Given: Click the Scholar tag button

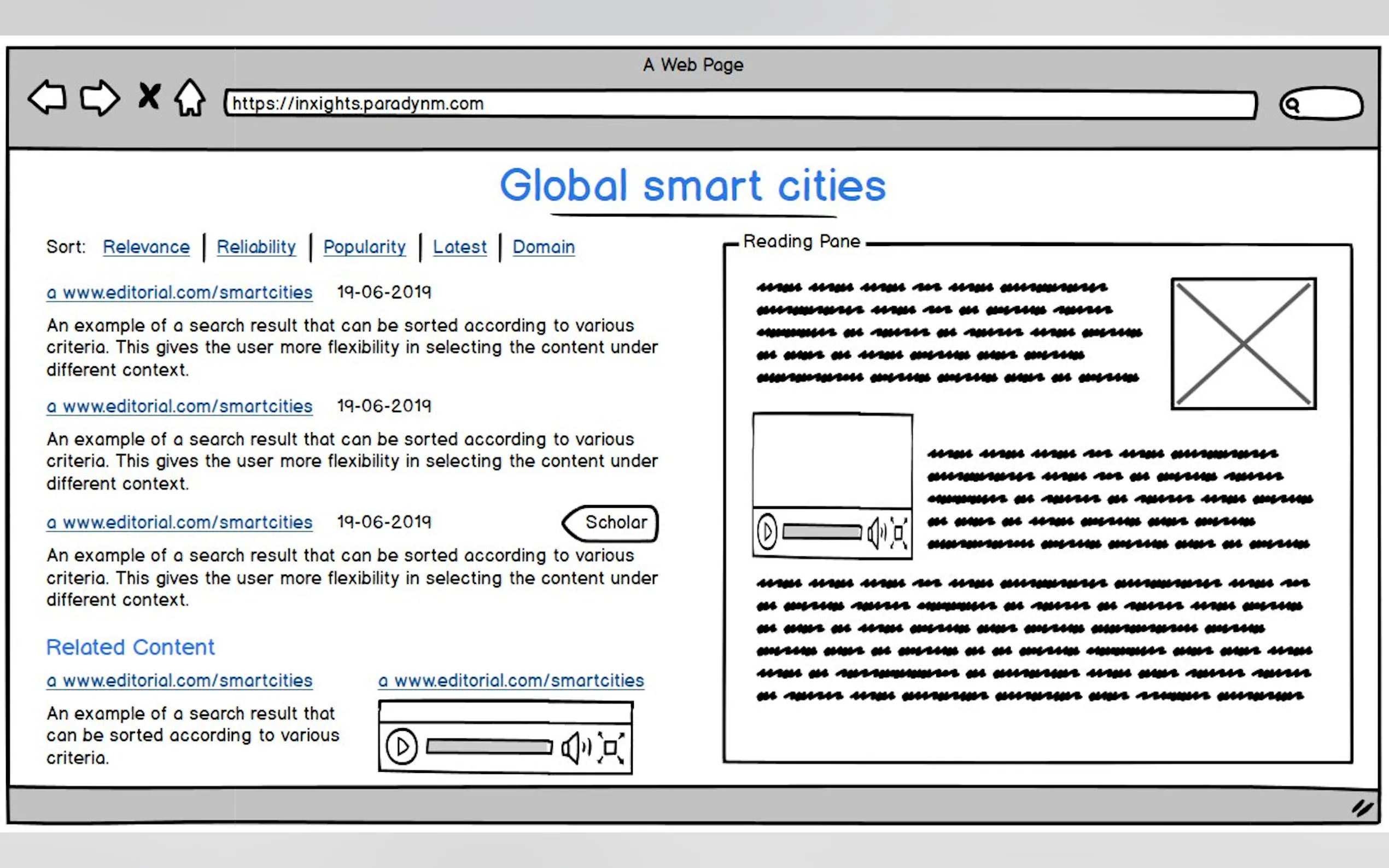Looking at the screenshot, I should (x=612, y=523).
